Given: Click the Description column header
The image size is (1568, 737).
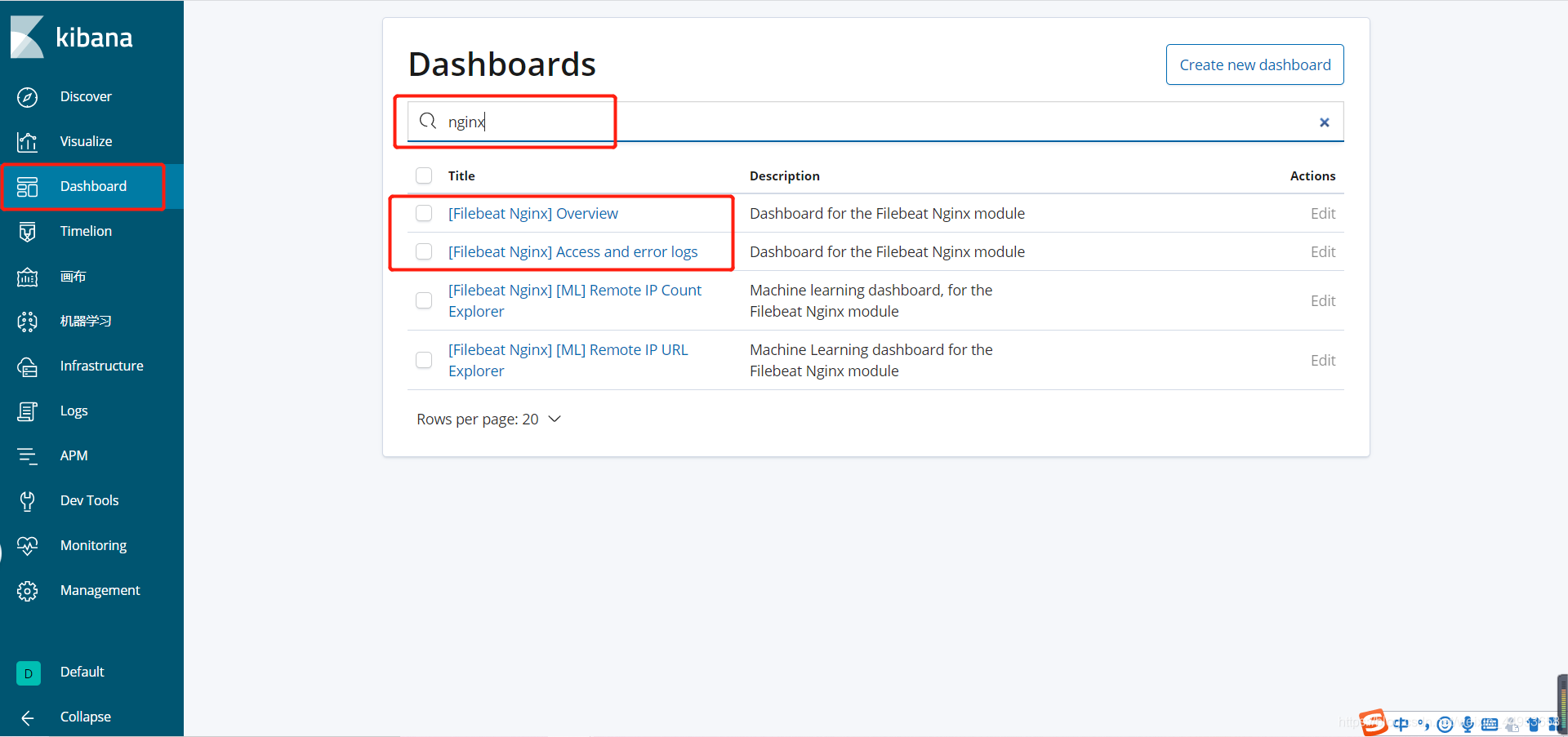Looking at the screenshot, I should [785, 175].
